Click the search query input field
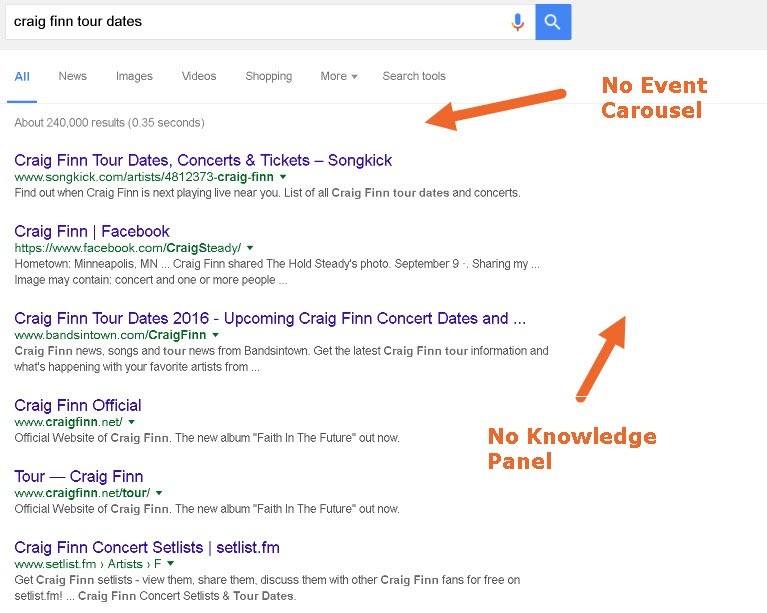Screen dimensions: 767x613 250,22
